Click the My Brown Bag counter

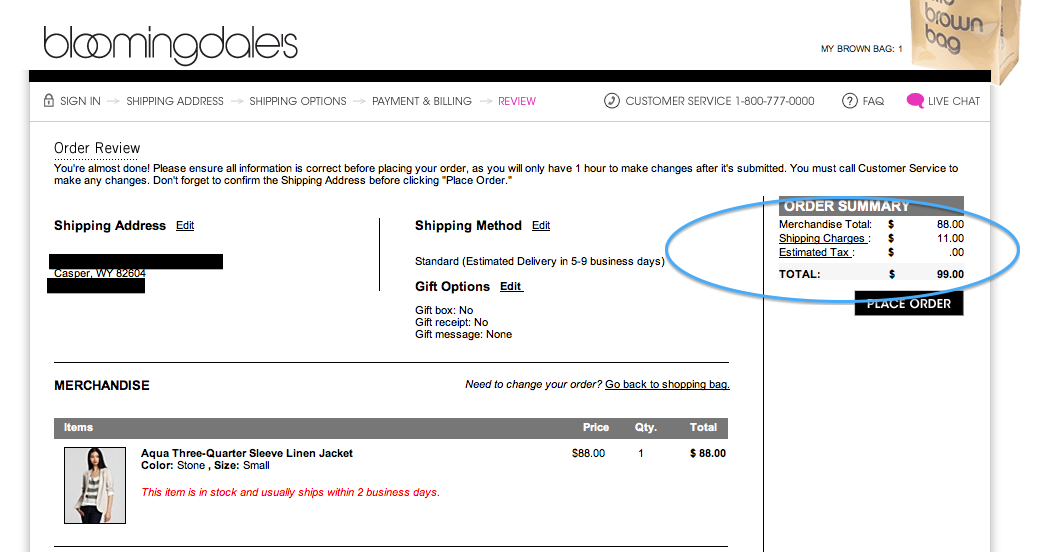tap(861, 49)
